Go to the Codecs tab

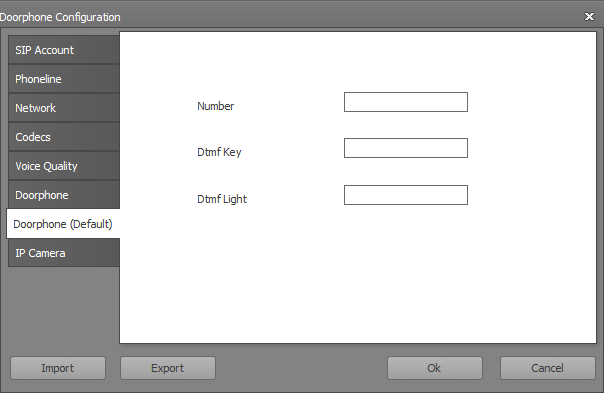click(x=64, y=137)
